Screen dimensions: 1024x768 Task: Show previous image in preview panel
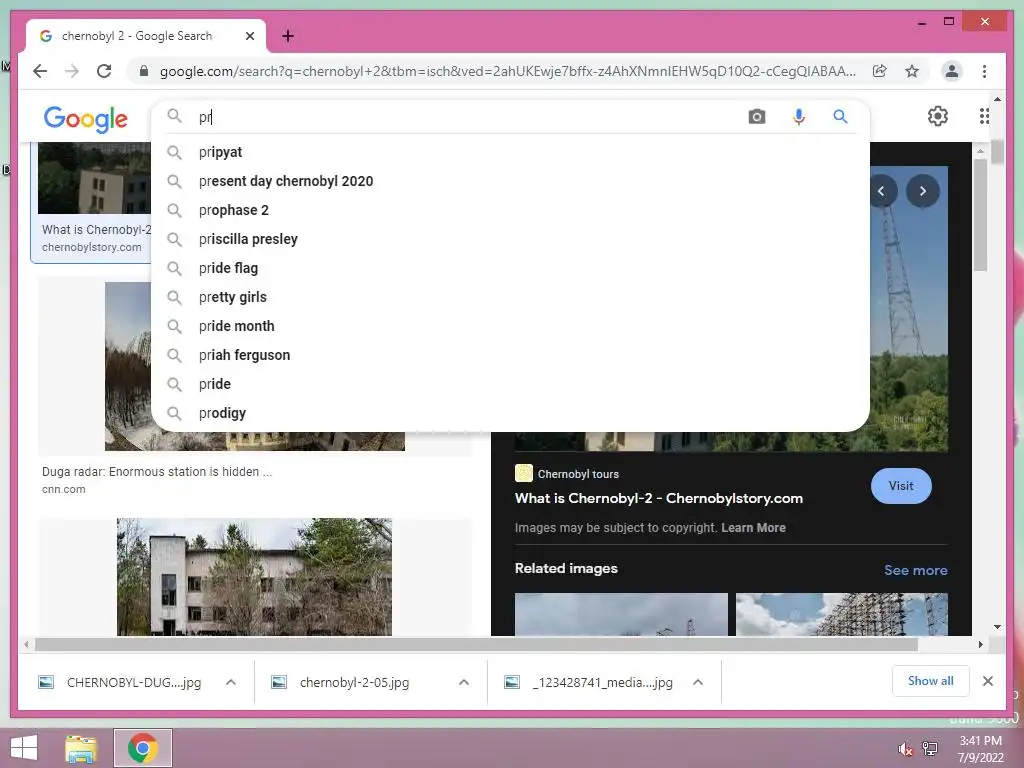[x=882, y=191]
